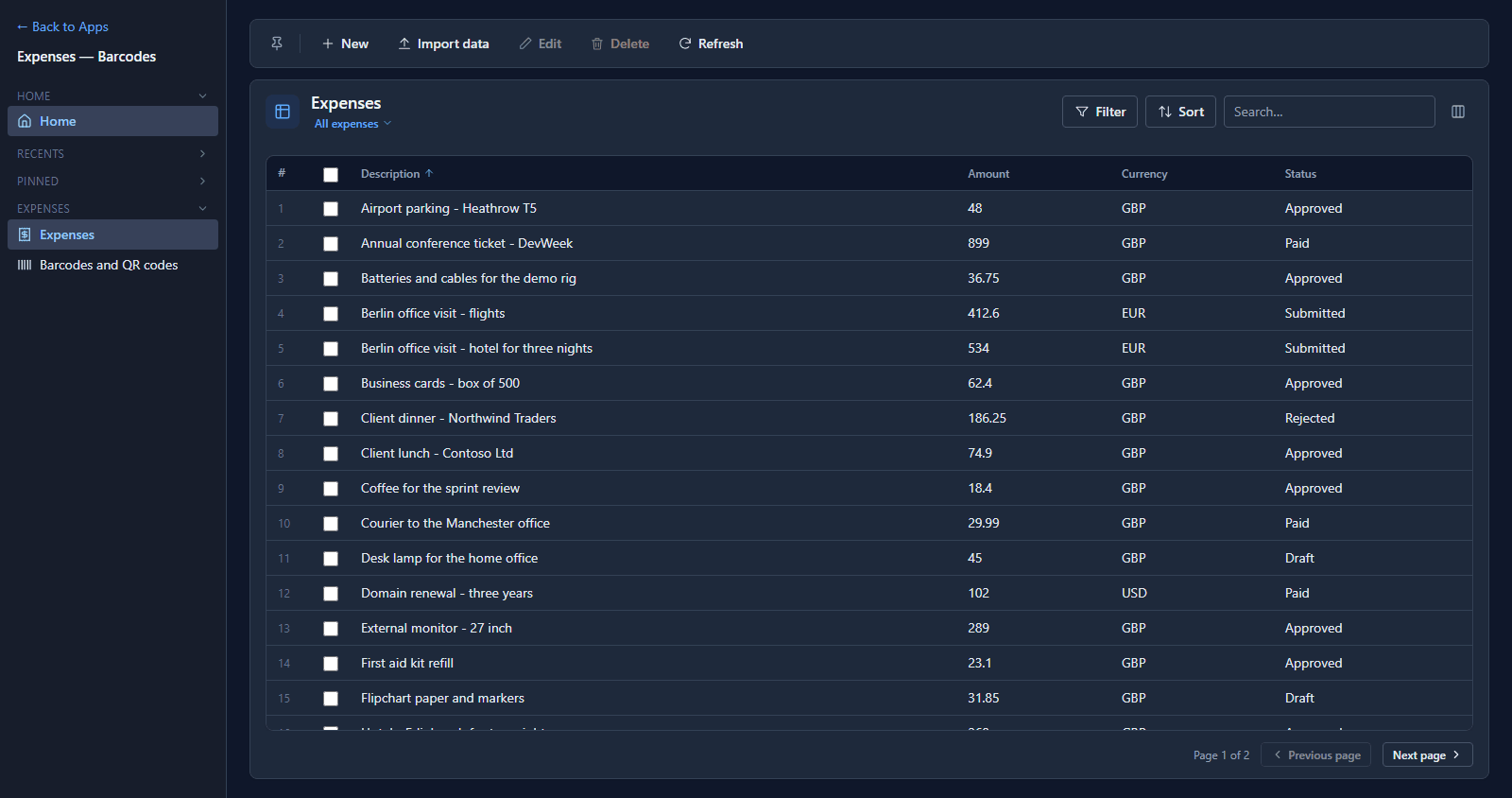Tick the Berlin office visit - flights checkbox

click(331, 314)
